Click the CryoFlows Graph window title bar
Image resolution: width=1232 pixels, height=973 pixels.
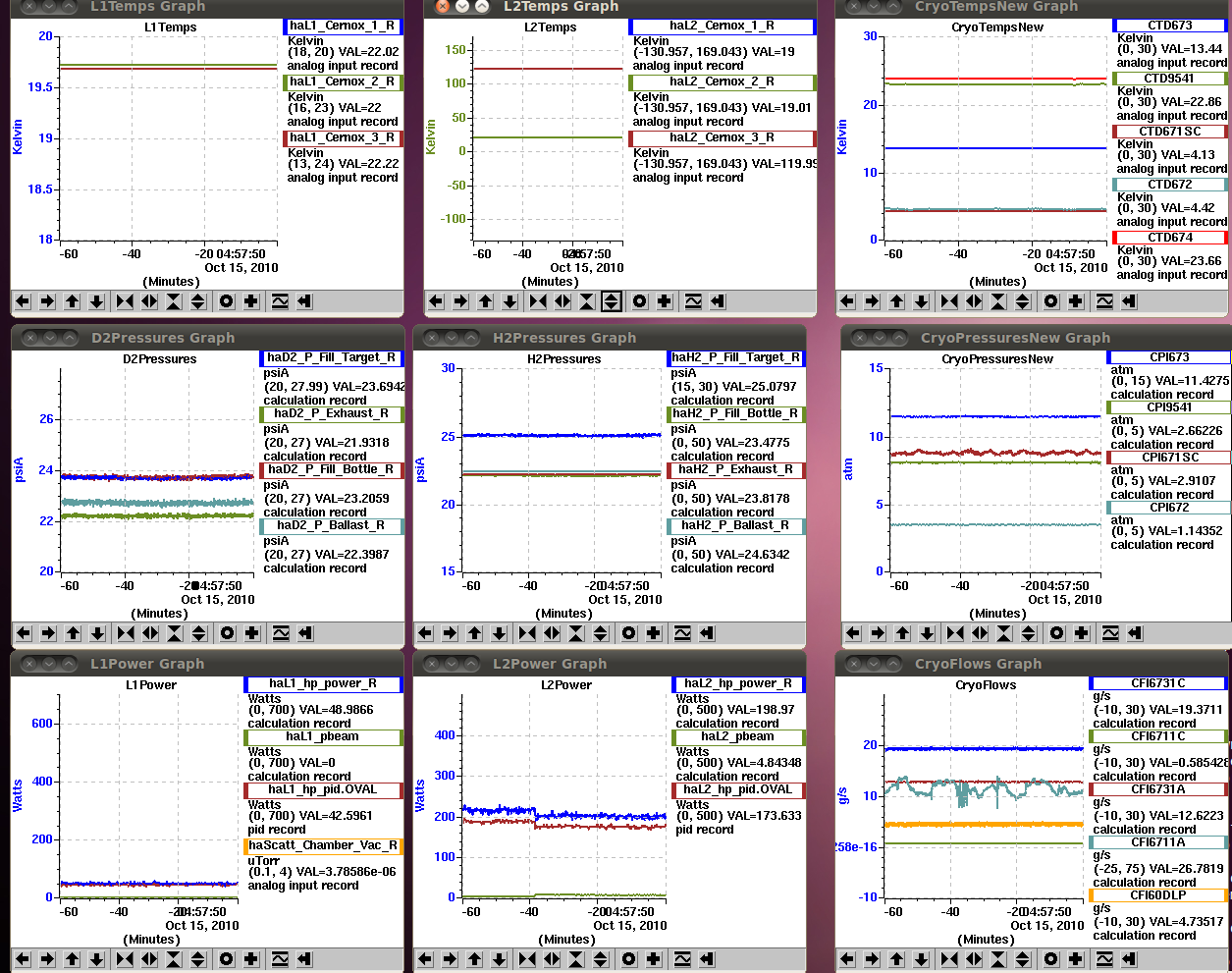click(1033, 664)
